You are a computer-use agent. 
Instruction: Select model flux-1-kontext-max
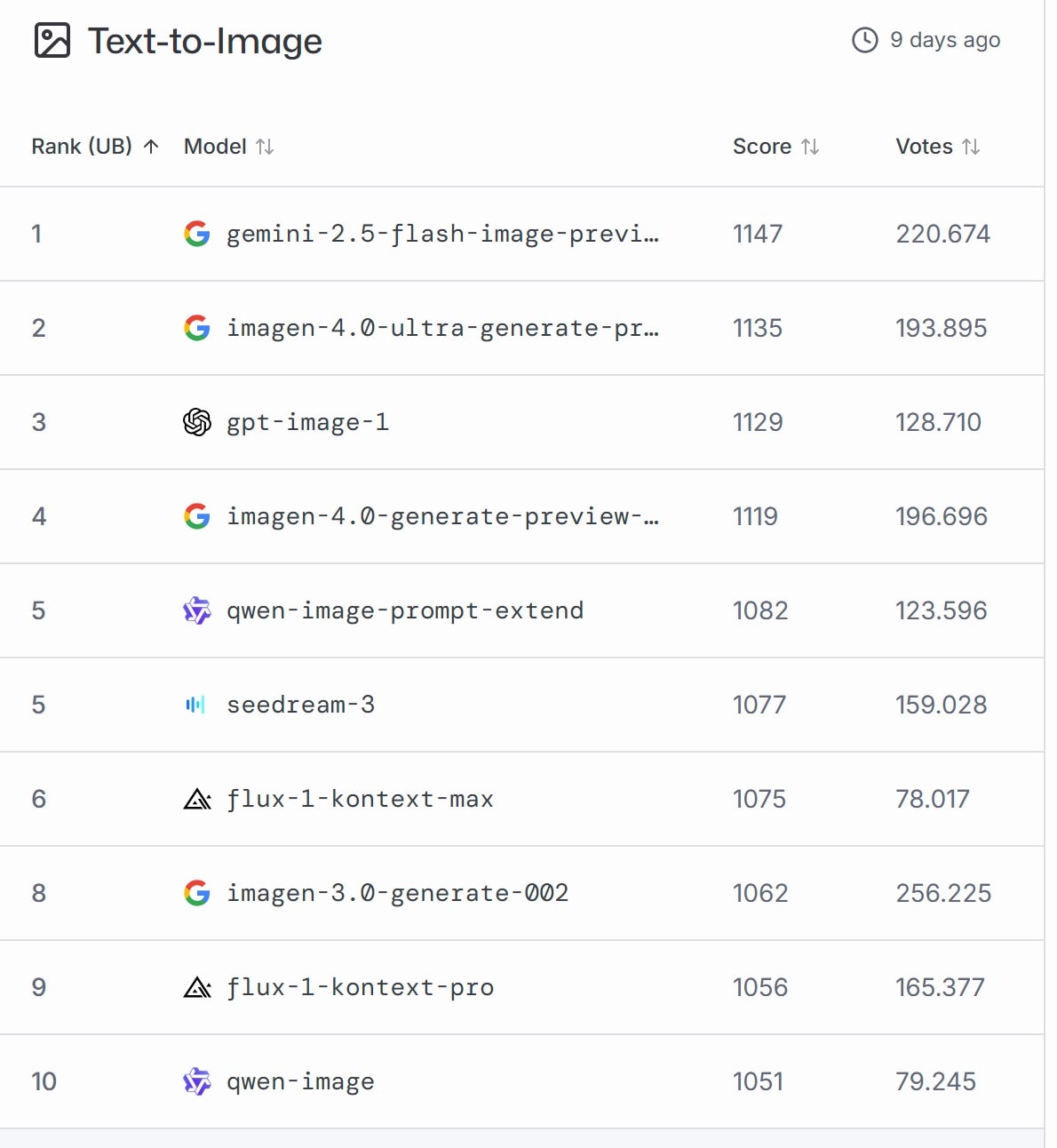(360, 799)
